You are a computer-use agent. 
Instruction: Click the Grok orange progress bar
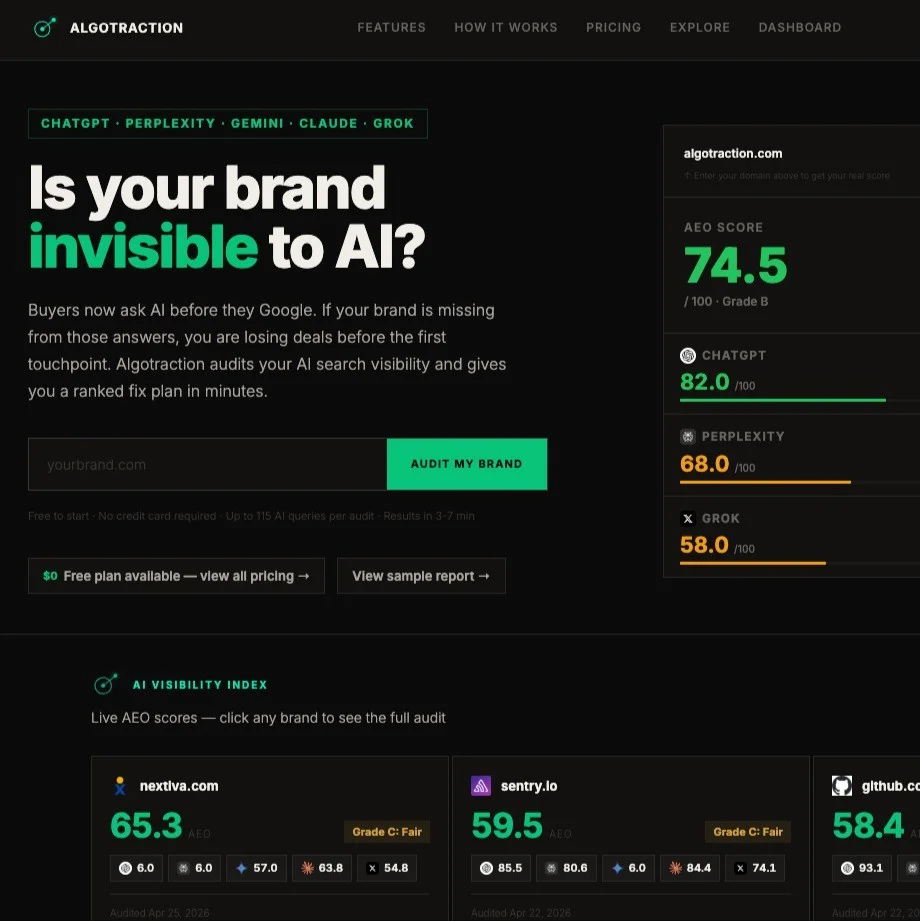(753, 563)
